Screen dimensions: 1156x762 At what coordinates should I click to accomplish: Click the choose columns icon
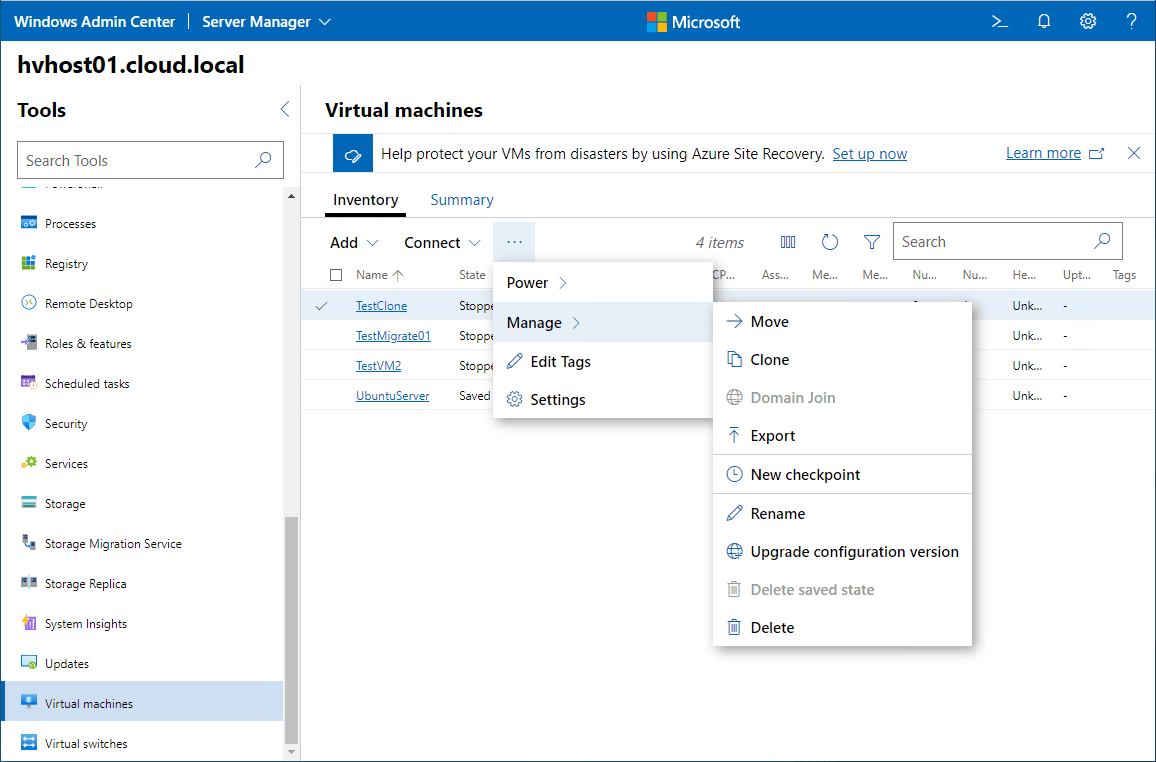(x=788, y=242)
